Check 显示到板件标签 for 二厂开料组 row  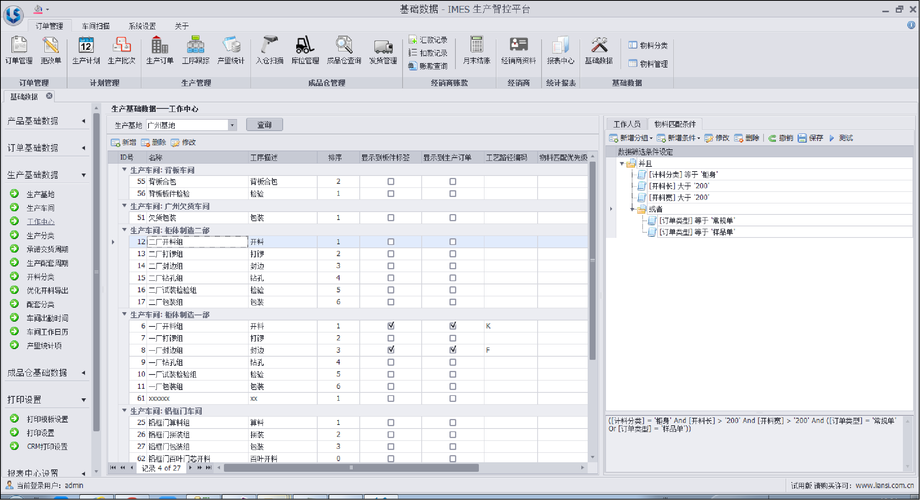click(391, 242)
